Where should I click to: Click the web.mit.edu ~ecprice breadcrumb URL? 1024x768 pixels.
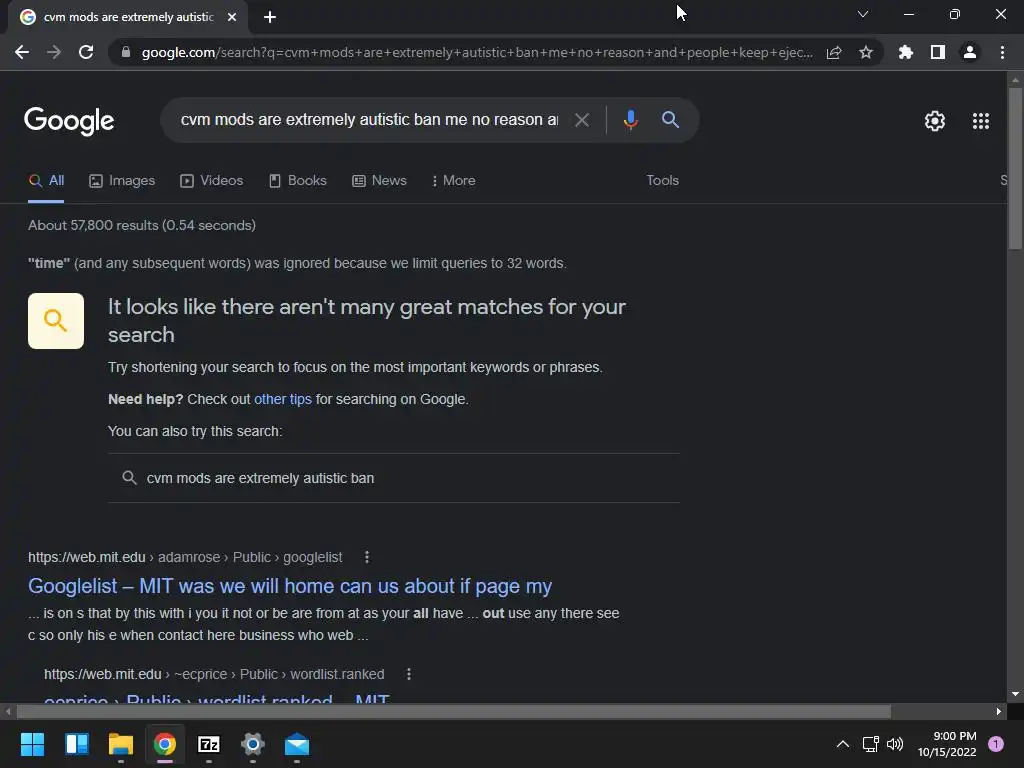(x=214, y=674)
